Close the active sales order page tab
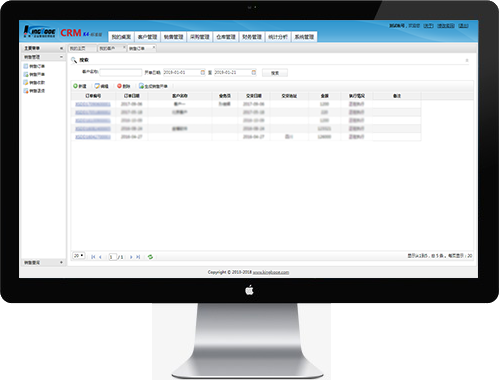This screenshot has width=499, height=380. click(154, 47)
